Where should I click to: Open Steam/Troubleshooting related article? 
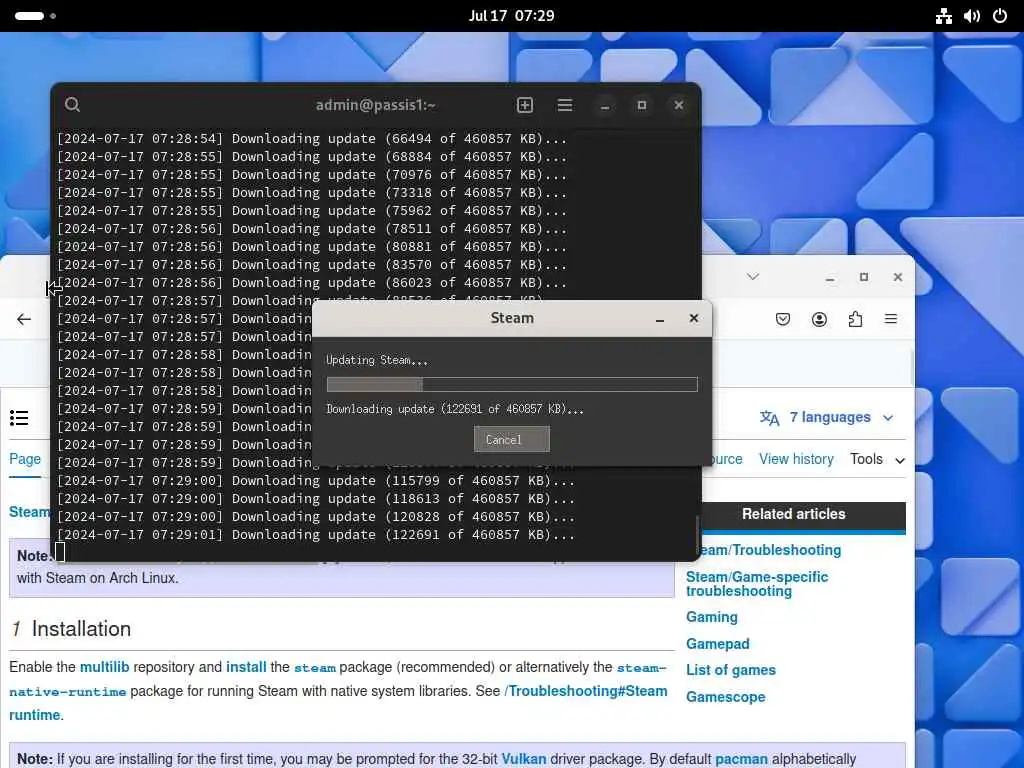click(769, 550)
